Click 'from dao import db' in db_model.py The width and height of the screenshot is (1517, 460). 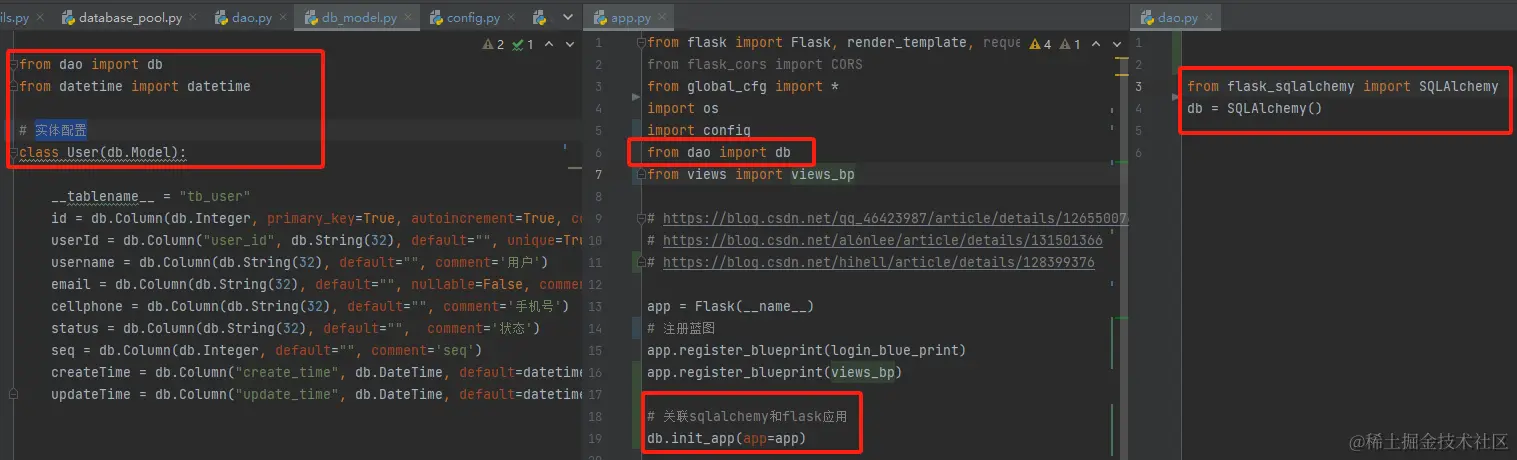91,64
